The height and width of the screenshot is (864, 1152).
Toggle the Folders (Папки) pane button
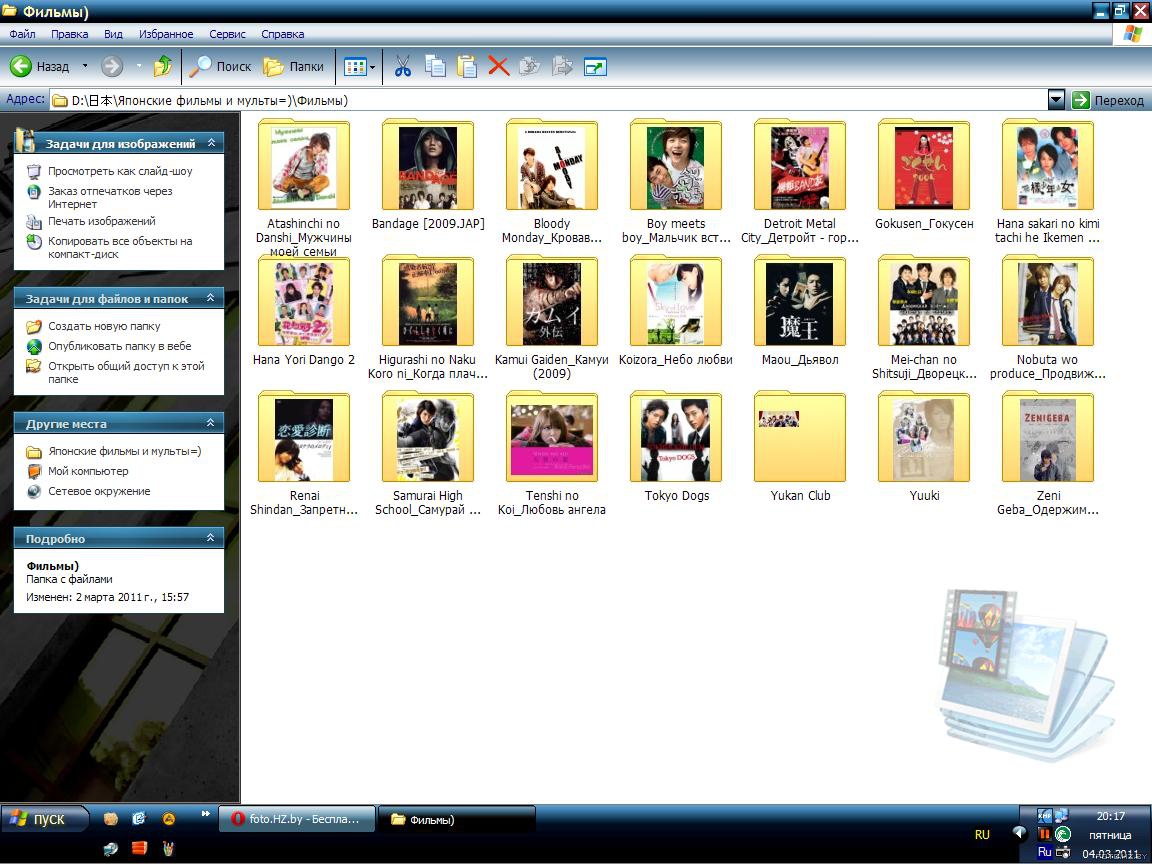[294, 67]
